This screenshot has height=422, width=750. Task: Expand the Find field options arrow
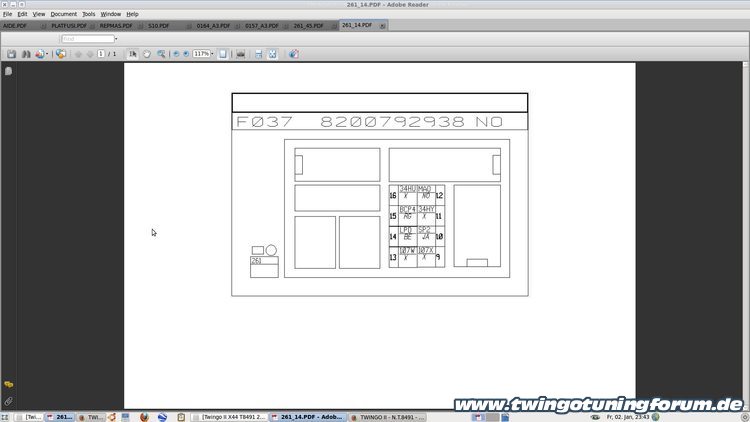(117, 39)
